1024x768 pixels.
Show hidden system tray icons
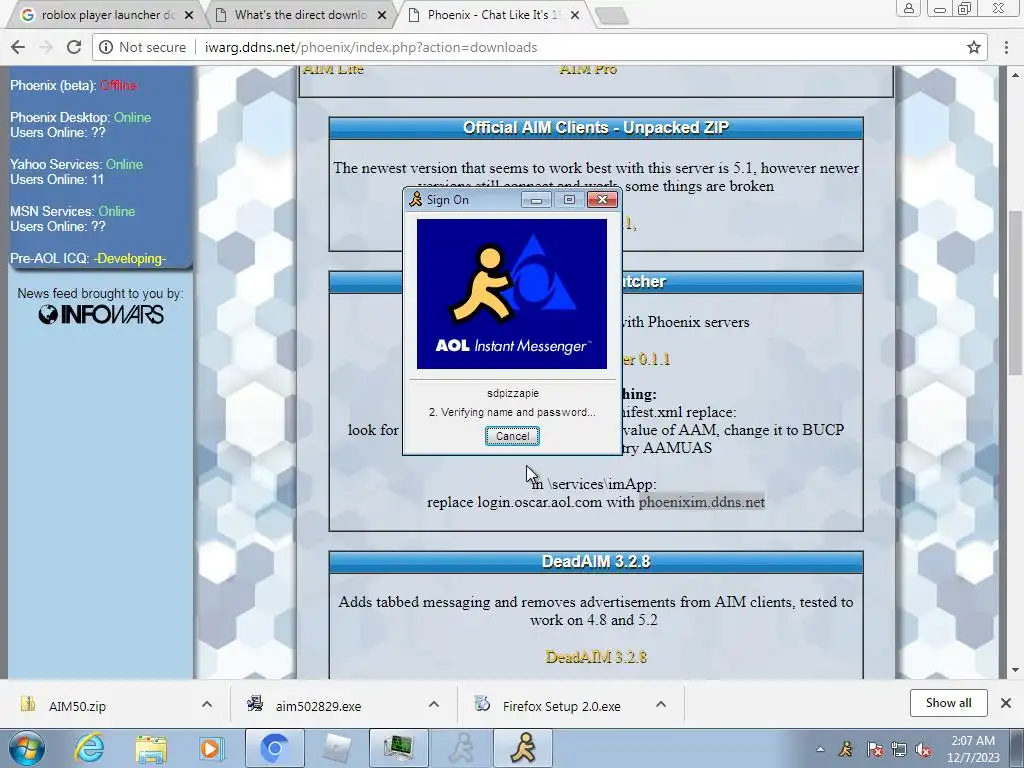(x=820, y=749)
